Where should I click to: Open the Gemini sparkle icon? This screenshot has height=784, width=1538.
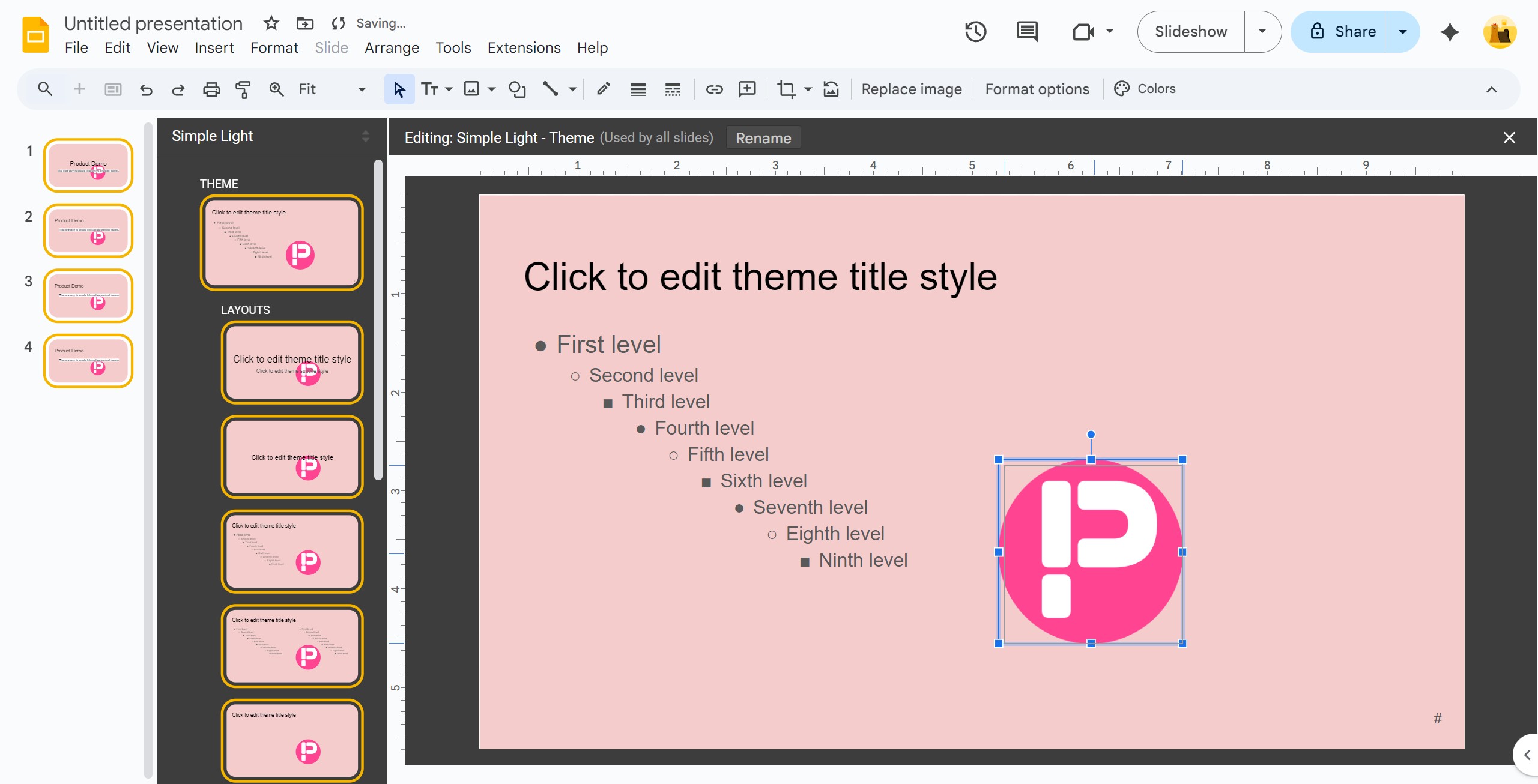1450,31
